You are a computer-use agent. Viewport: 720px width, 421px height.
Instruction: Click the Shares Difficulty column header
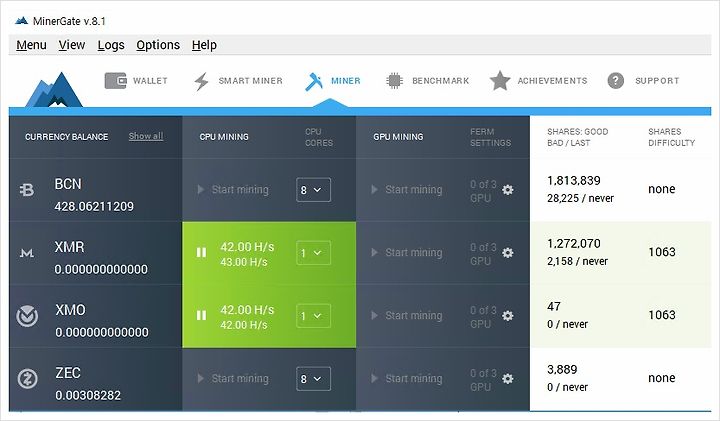pyautogui.click(x=671, y=137)
